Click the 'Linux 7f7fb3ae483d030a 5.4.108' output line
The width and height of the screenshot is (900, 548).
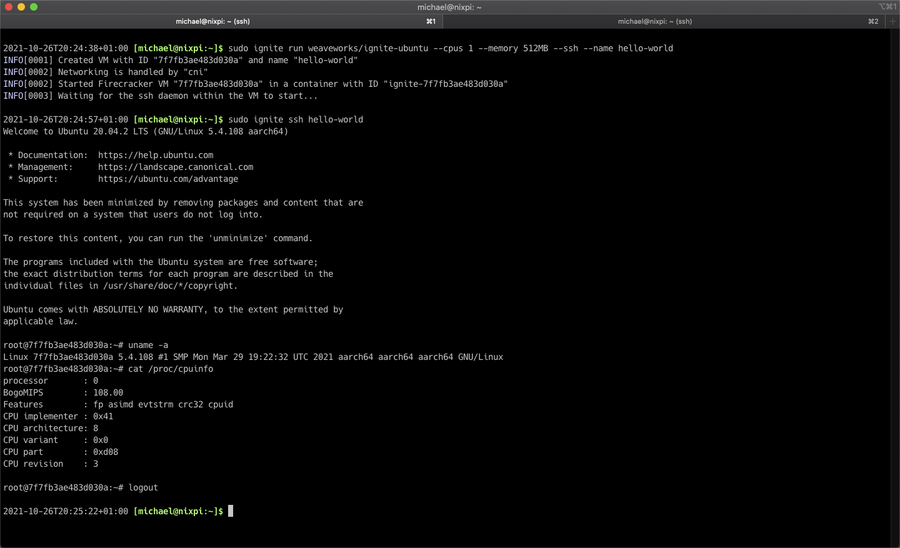pyautogui.click(x=253, y=357)
